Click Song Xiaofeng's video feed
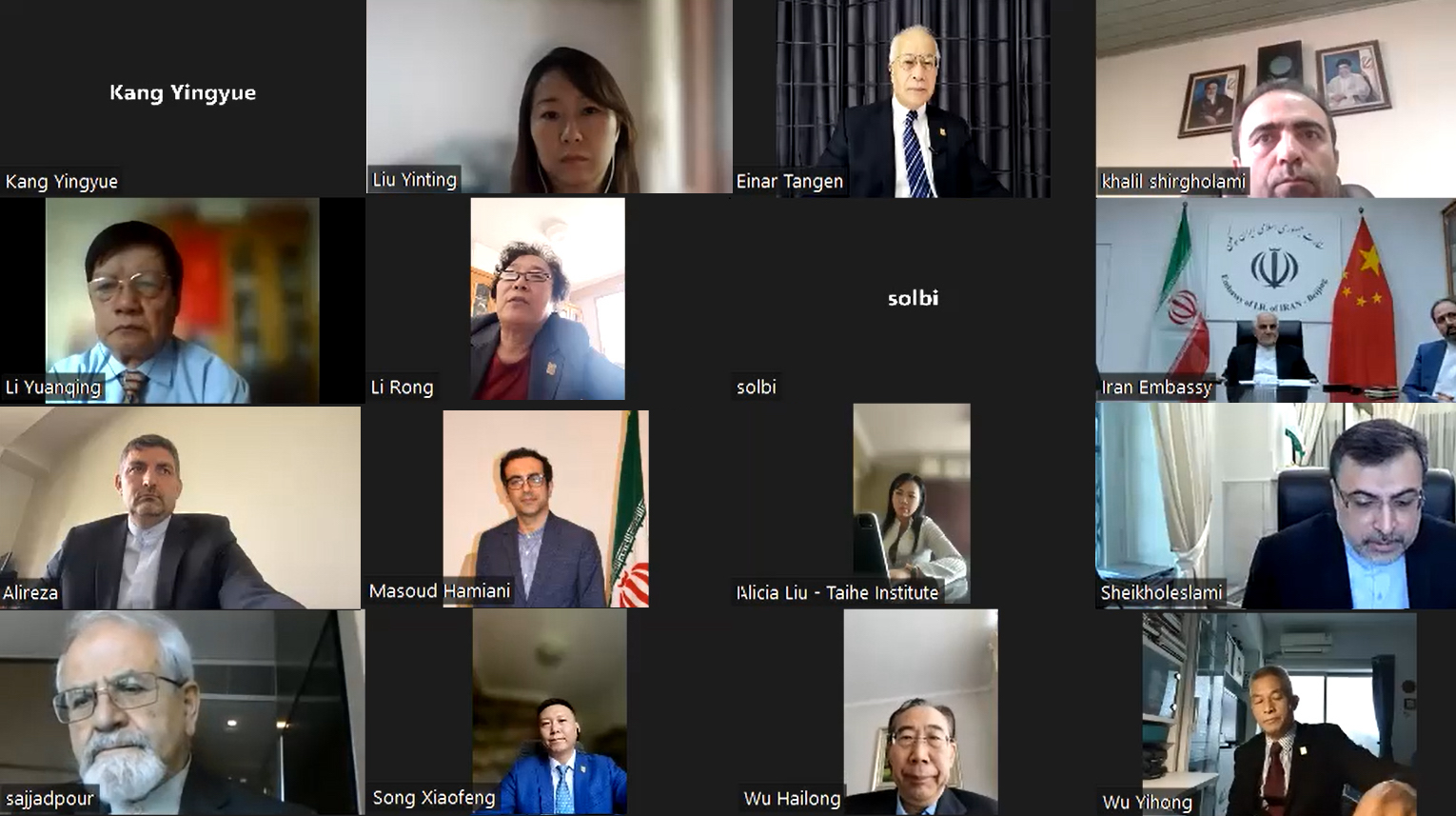This screenshot has width=1456, height=816. click(549, 712)
